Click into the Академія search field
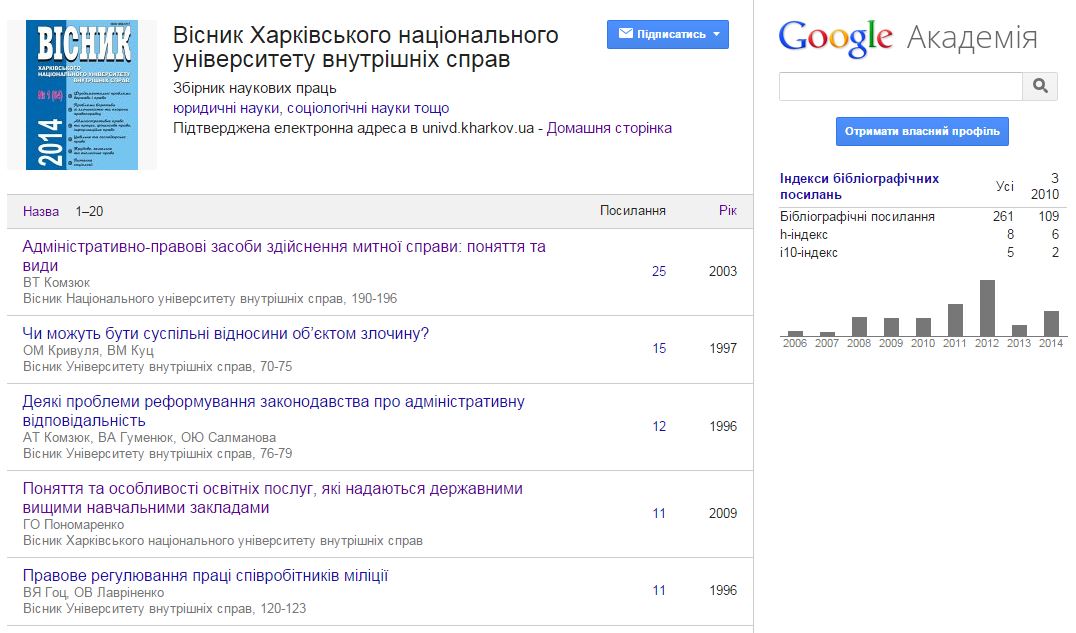 (x=900, y=86)
